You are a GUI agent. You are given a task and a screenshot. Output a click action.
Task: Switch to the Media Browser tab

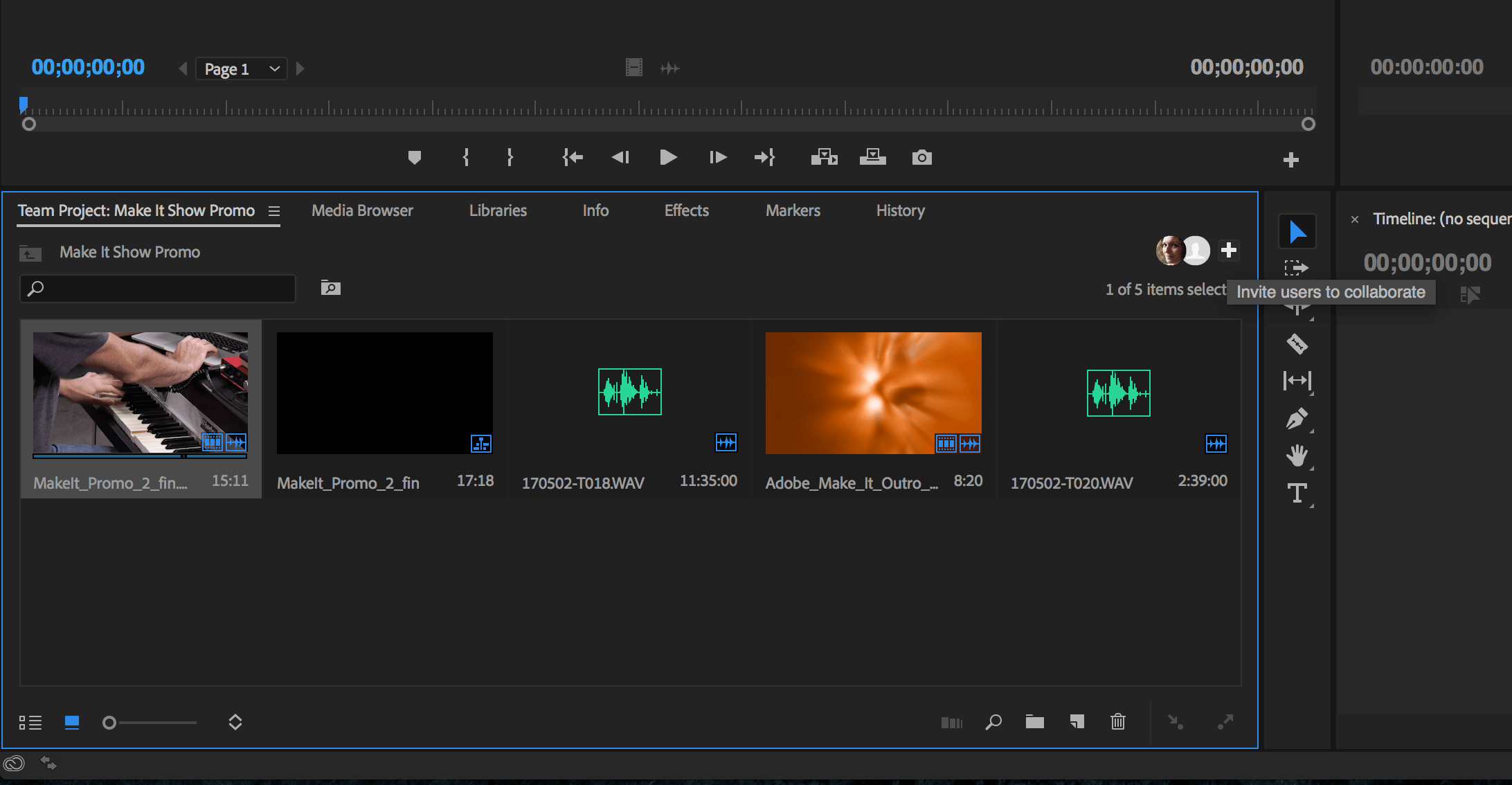[x=361, y=210]
